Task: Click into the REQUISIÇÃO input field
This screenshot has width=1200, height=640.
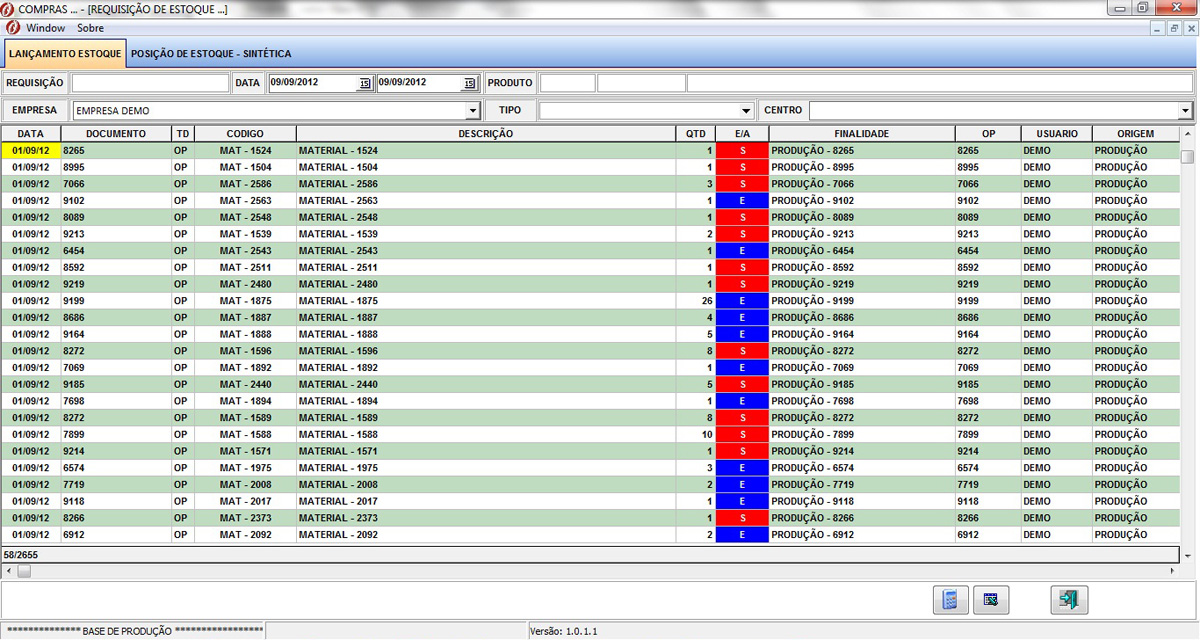Action: click(x=150, y=83)
